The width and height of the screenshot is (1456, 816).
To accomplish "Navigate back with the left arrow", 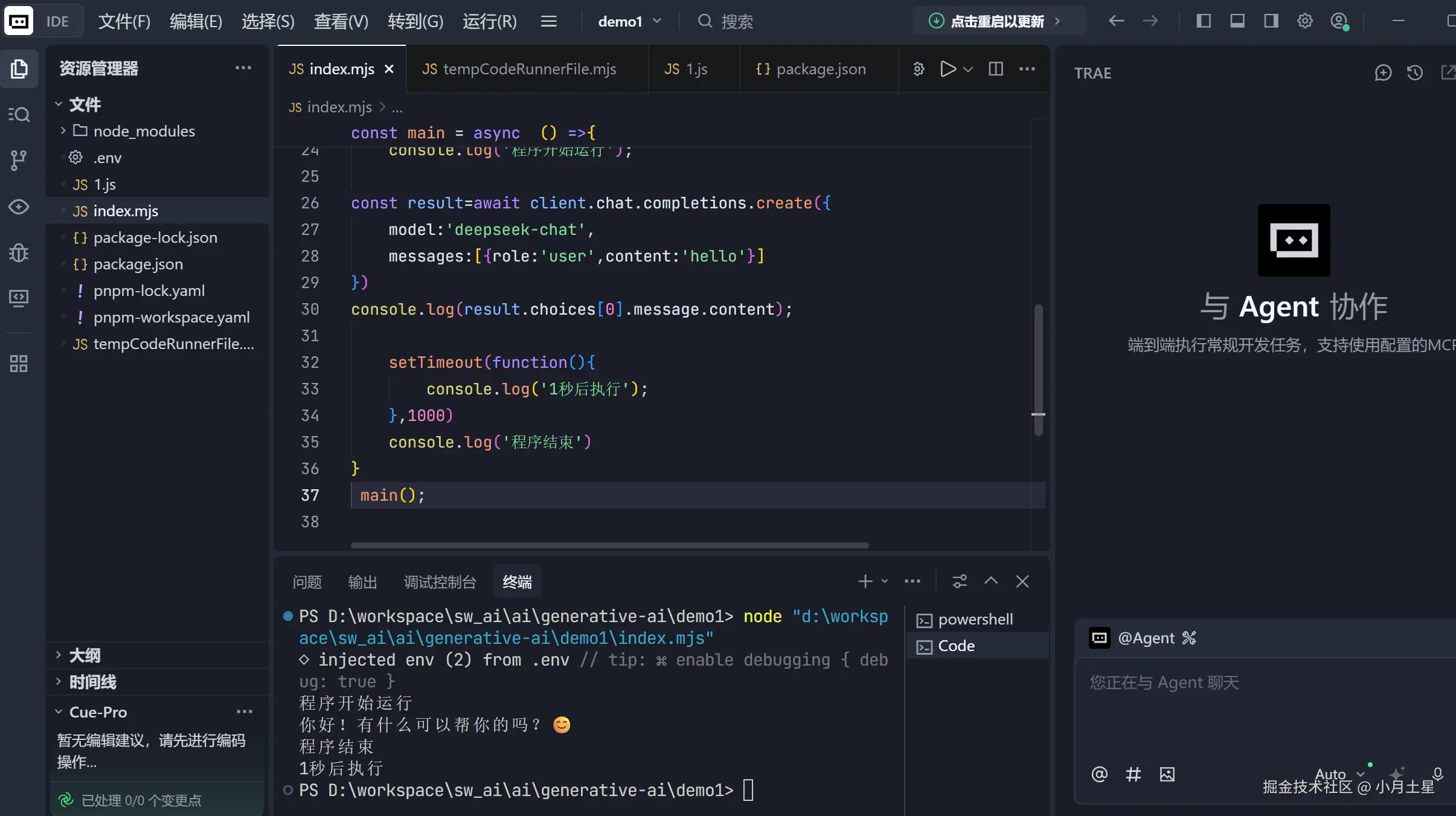I will tap(1116, 21).
